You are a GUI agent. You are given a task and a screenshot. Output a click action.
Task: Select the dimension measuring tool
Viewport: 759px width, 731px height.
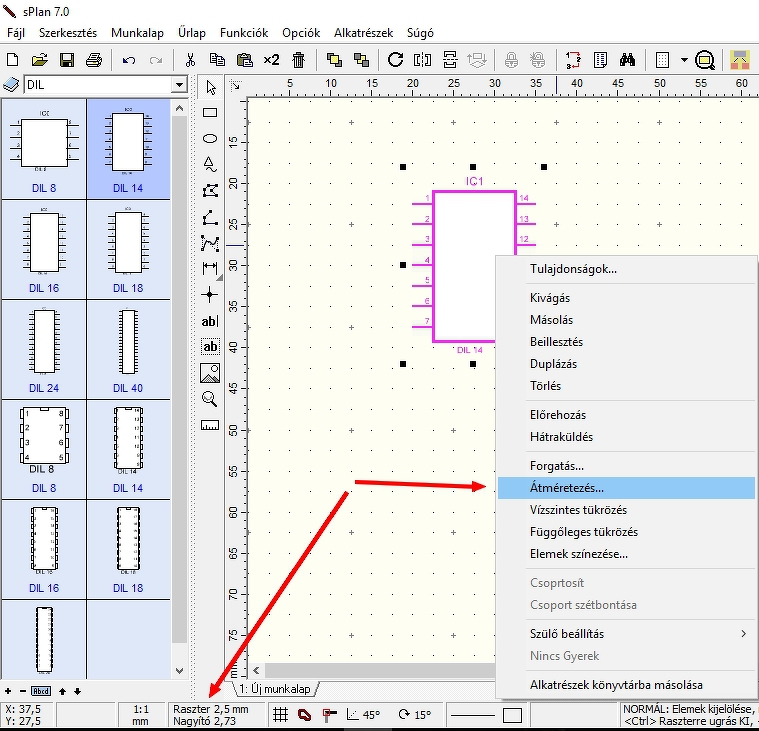[210, 268]
